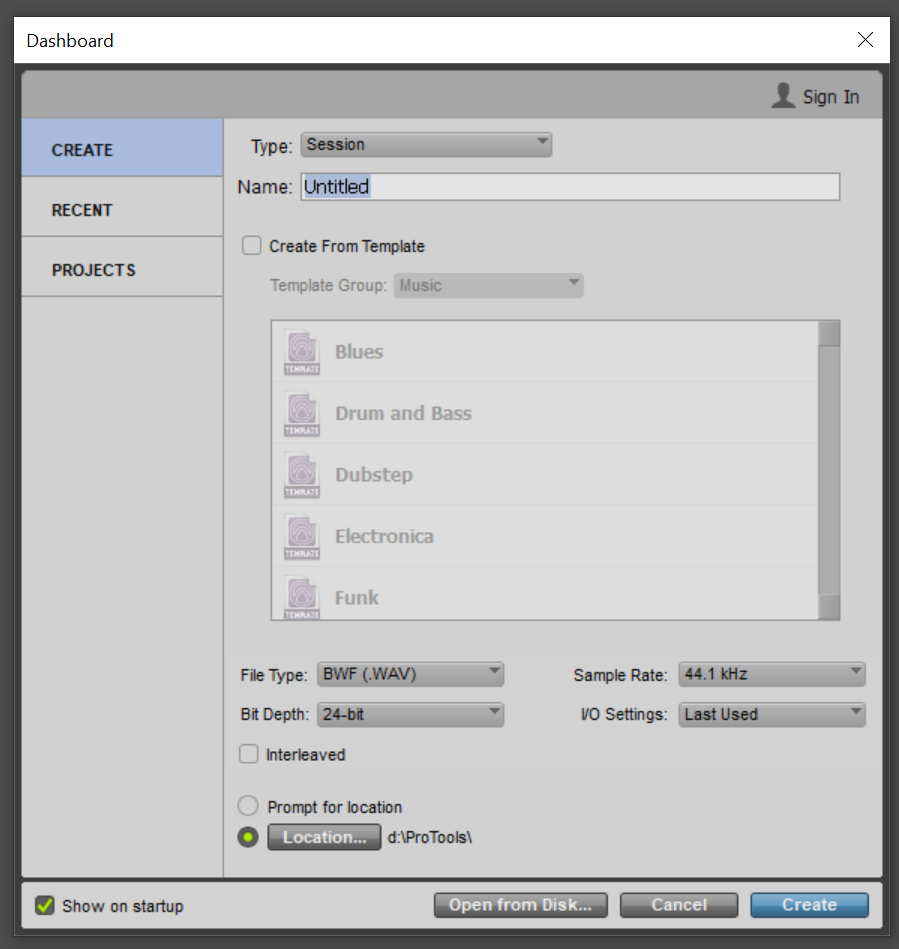Select the Electronica template icon

302,537
